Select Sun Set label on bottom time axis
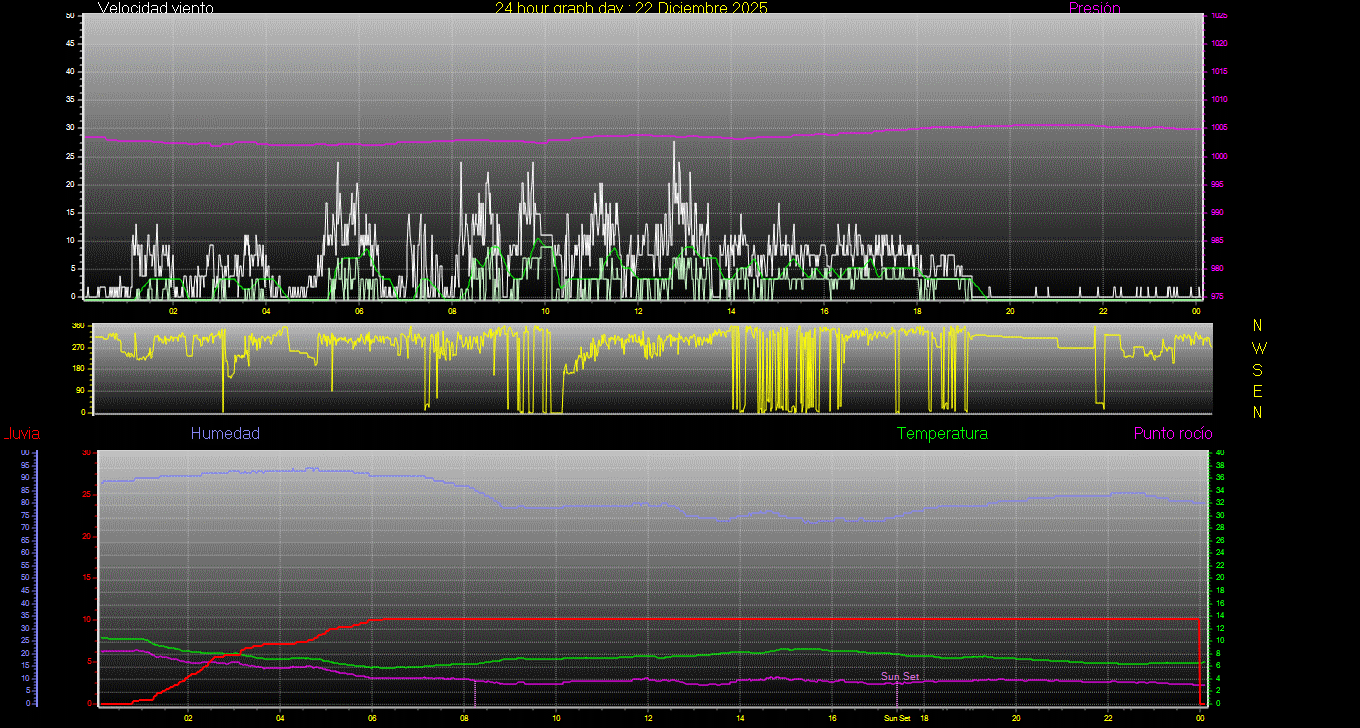The height and width of the screenshot is (728, 1360). [x=896, y=718]
